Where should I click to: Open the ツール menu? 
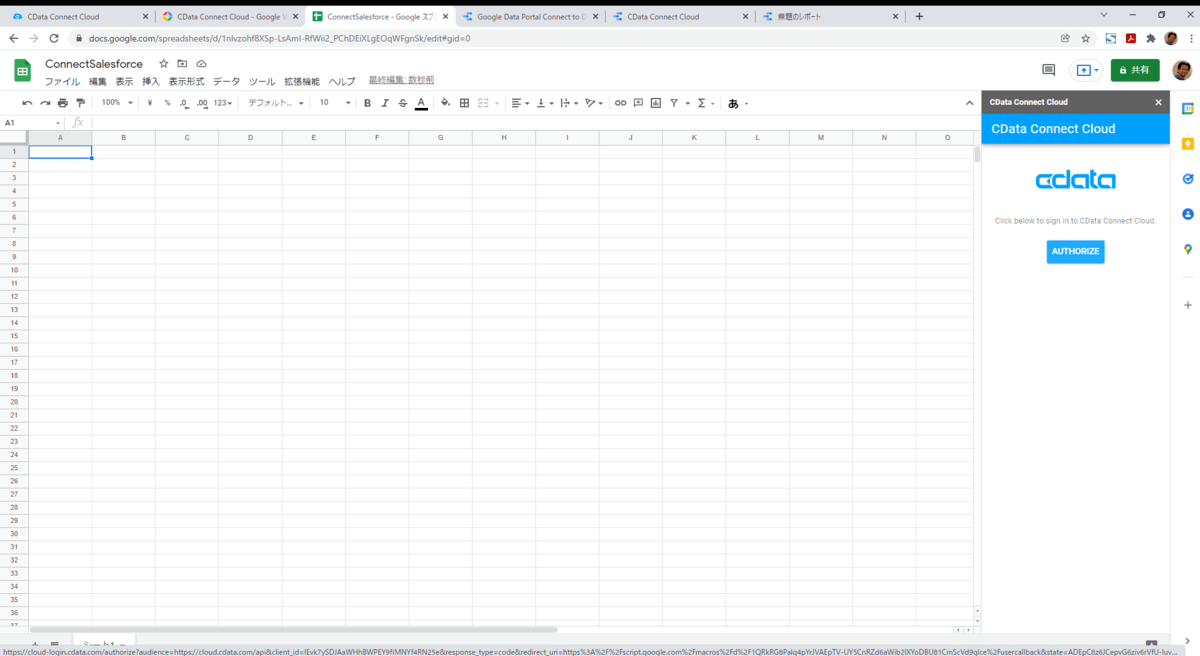(262, 82)
